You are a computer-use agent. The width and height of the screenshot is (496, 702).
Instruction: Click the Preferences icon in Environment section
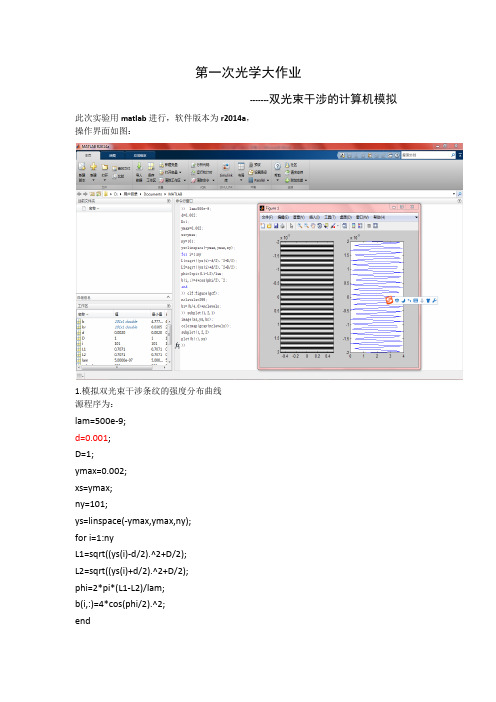point(251,165)
